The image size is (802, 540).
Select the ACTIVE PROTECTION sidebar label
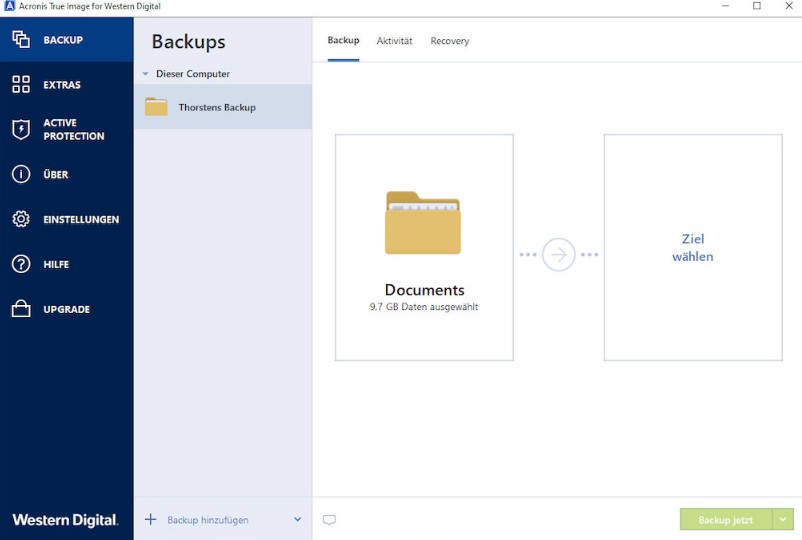coord(74,129)
